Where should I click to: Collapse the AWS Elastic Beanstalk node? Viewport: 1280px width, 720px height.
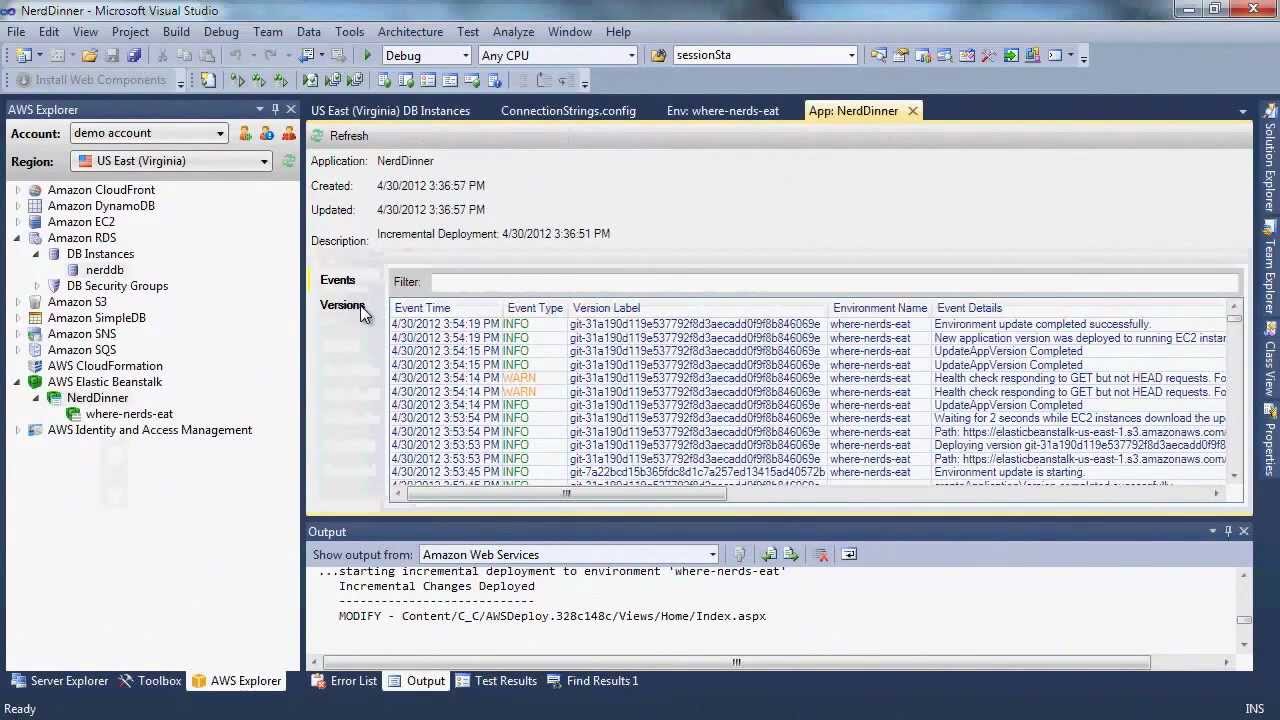(17, 382)
